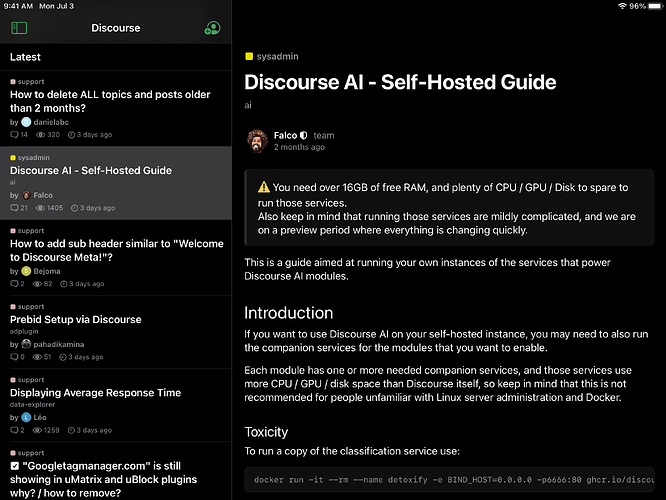Click '2 months ago' post timestamp
This screenshot has width=666, height=500.
click(299, 147)
